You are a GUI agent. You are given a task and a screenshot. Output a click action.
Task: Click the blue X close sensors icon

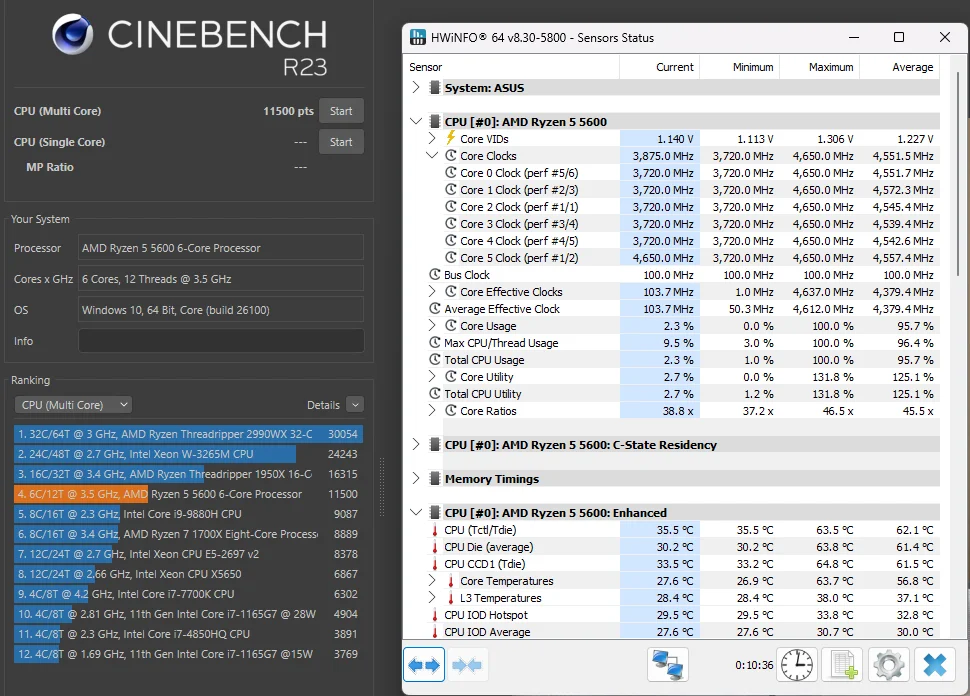point(934,665)
